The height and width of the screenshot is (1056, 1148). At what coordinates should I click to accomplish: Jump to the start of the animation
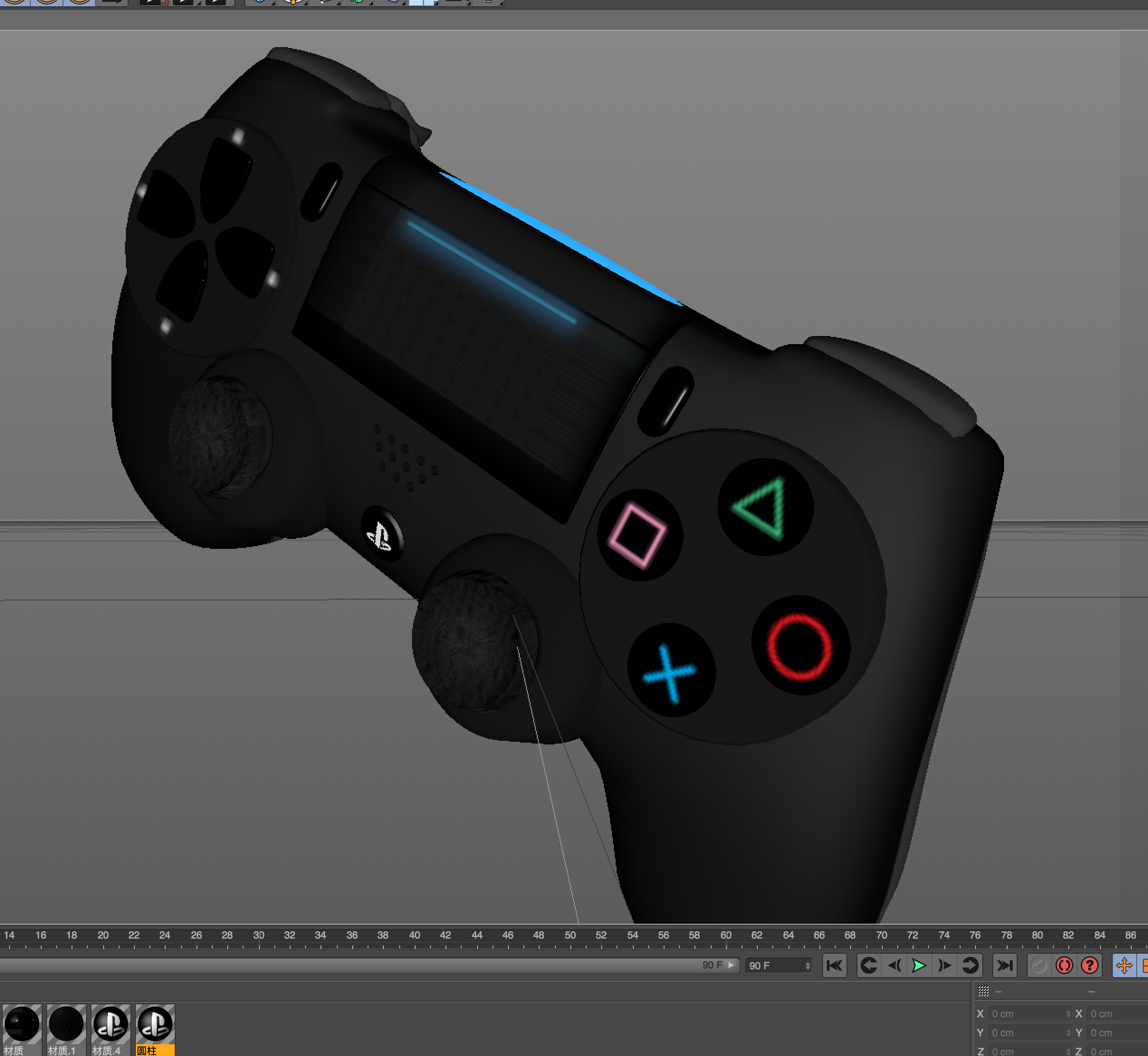pos(834,965)
